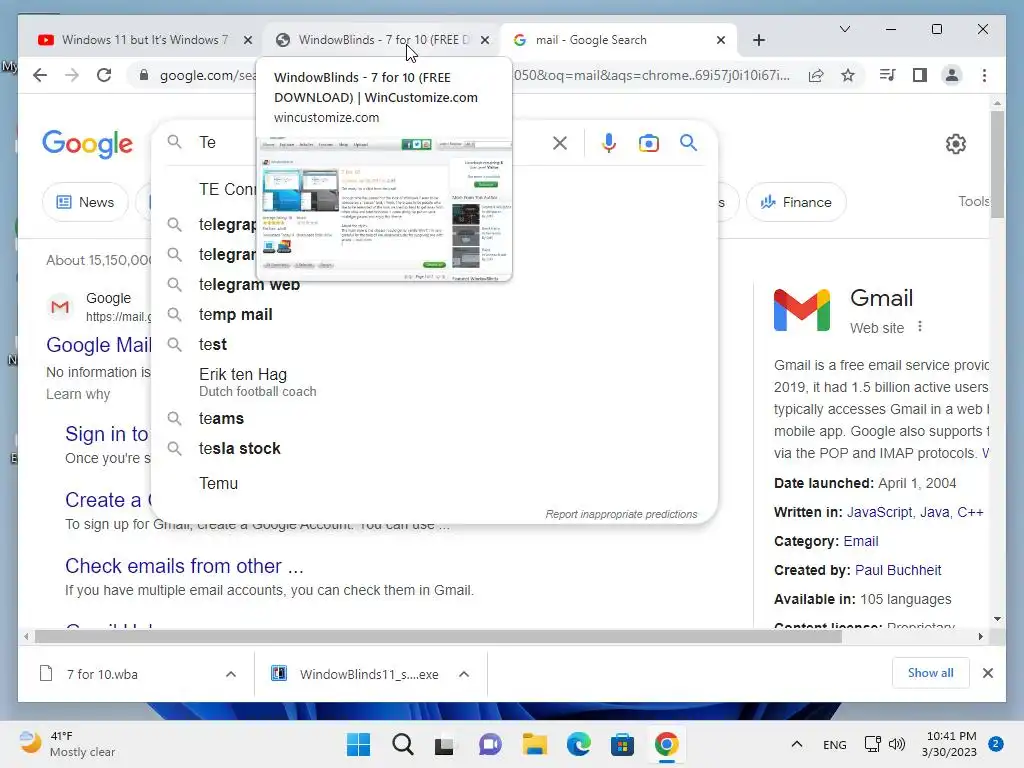Click the horizontal page scrollbar

click(x=438, y=636)
